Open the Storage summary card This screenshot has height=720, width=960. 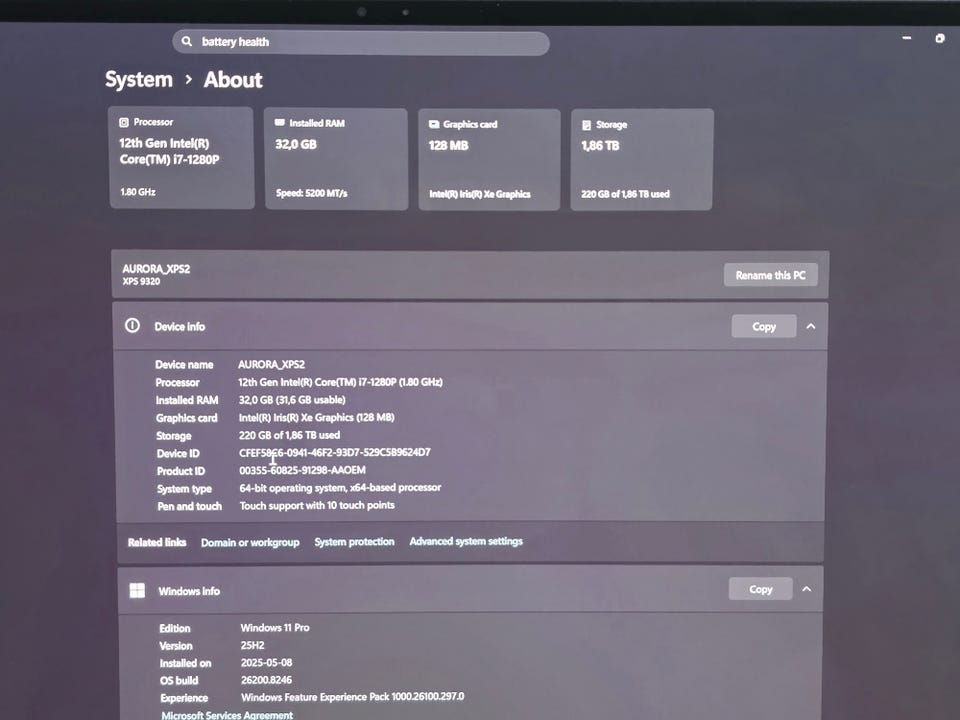click(642, 160)
